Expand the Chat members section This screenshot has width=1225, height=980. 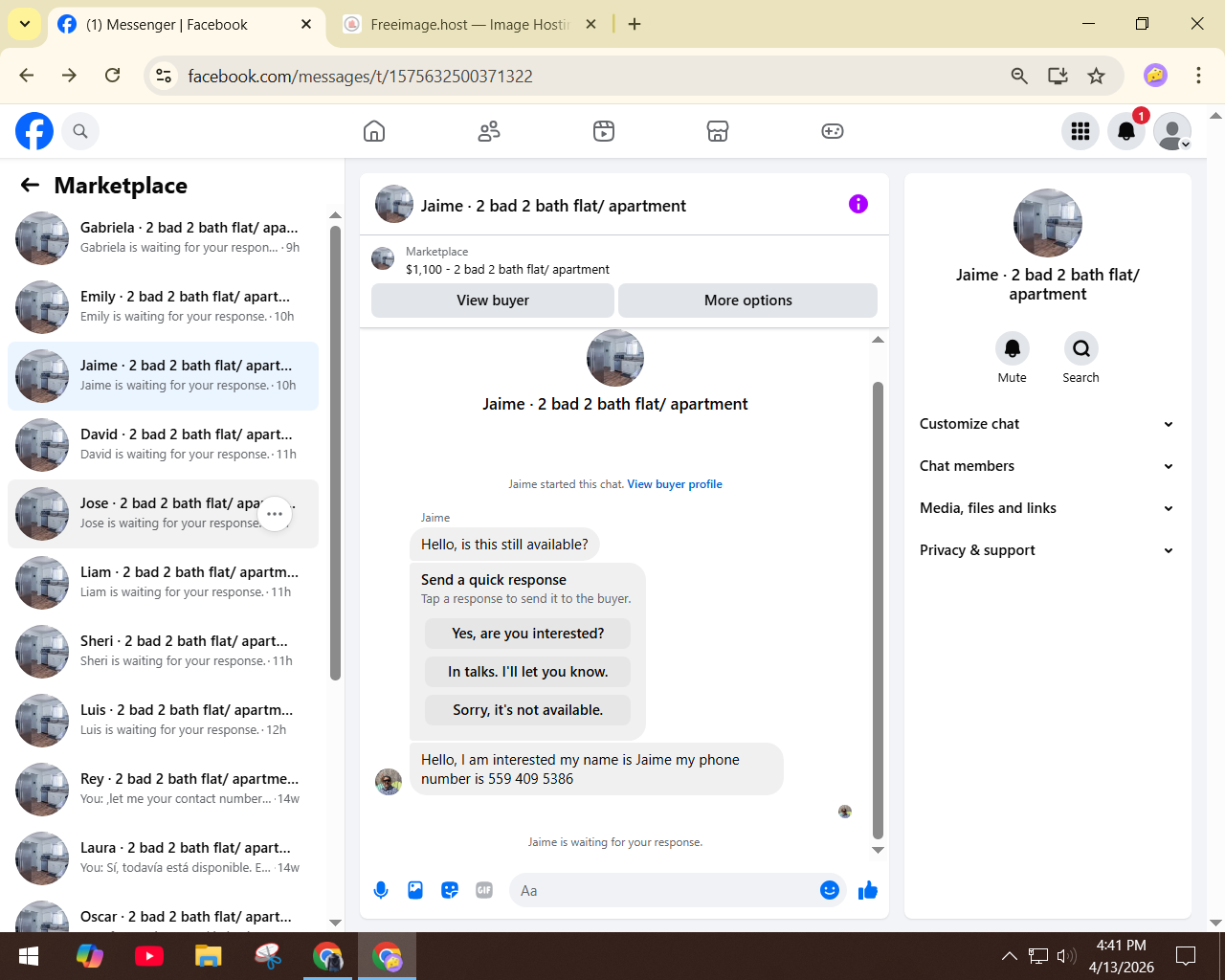pyautogui.click(x=1047, y=466)
